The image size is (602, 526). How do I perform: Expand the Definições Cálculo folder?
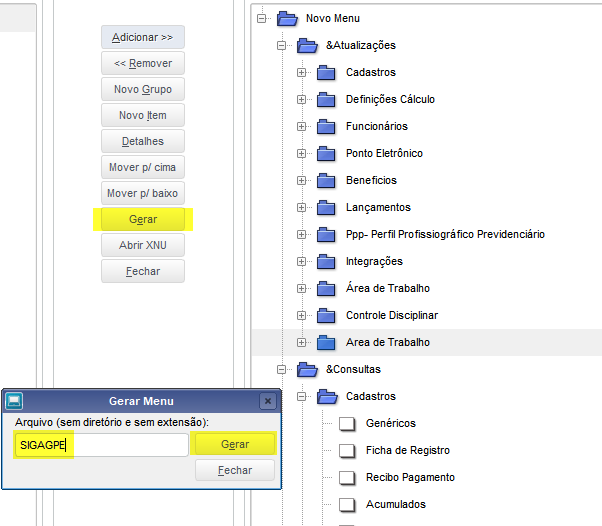pos(301,99)
